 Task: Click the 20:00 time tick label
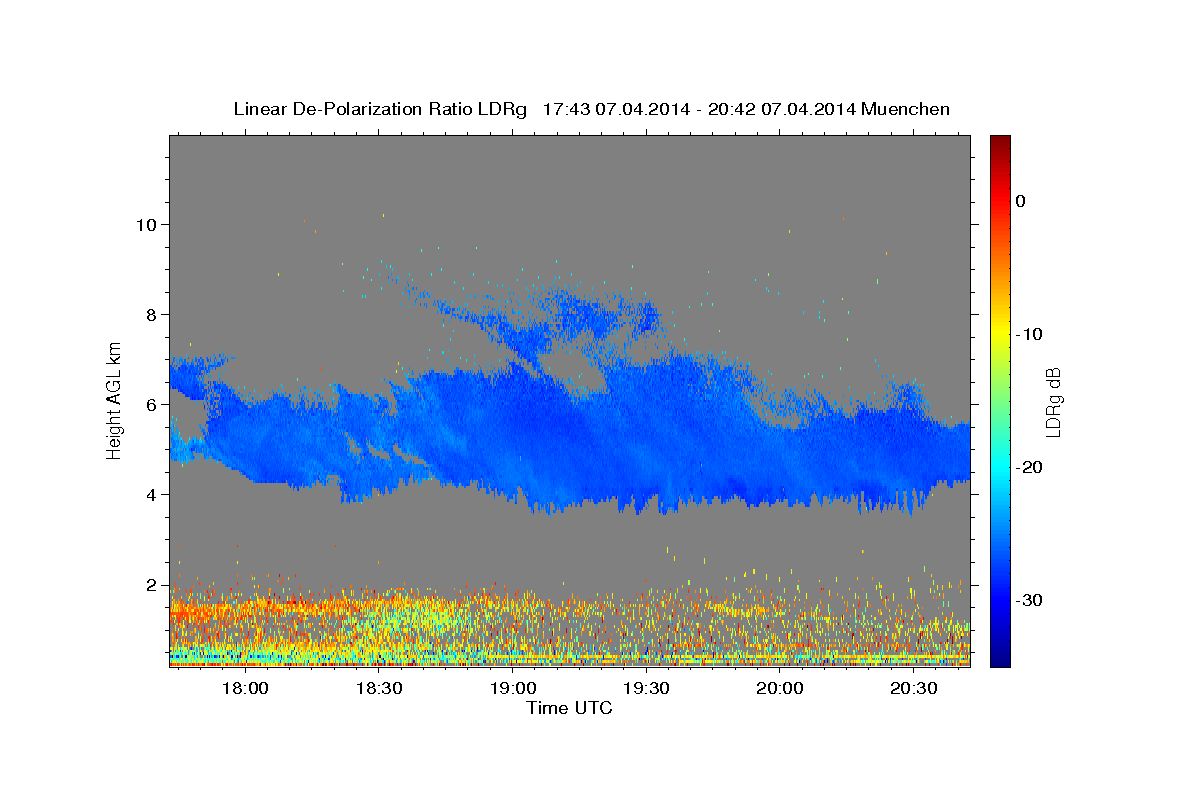click(x=779, y=690)
